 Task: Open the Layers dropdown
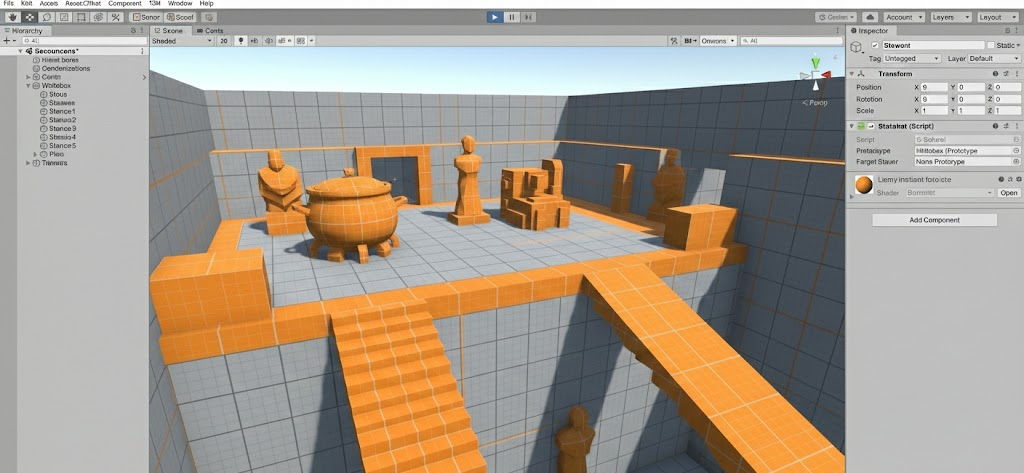[948, 17]
